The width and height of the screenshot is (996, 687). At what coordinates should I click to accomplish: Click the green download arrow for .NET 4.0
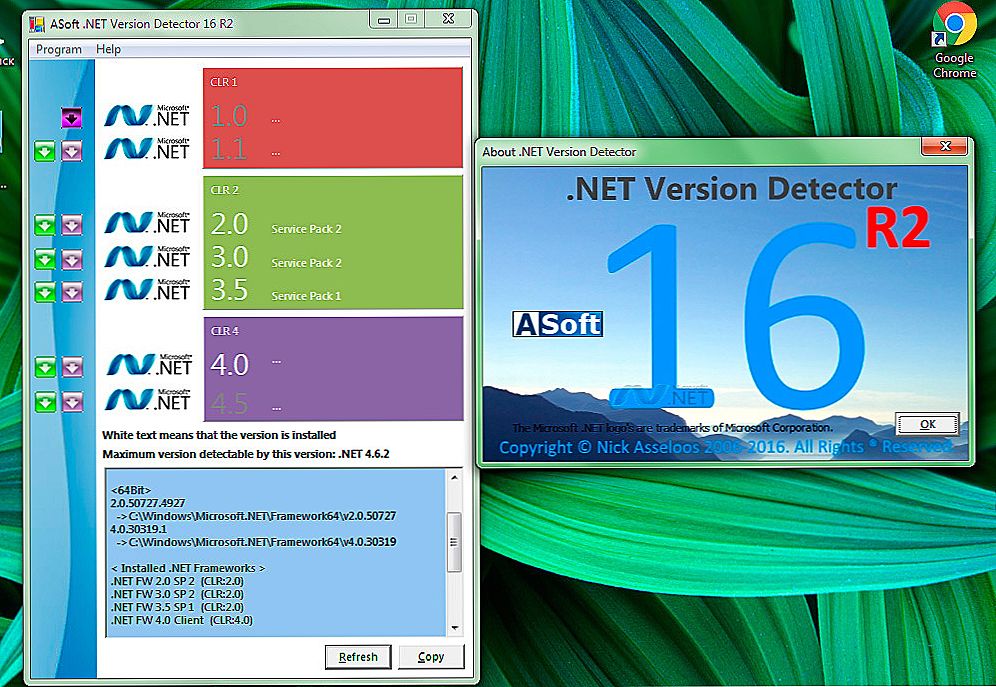click(x=44, y=367)
